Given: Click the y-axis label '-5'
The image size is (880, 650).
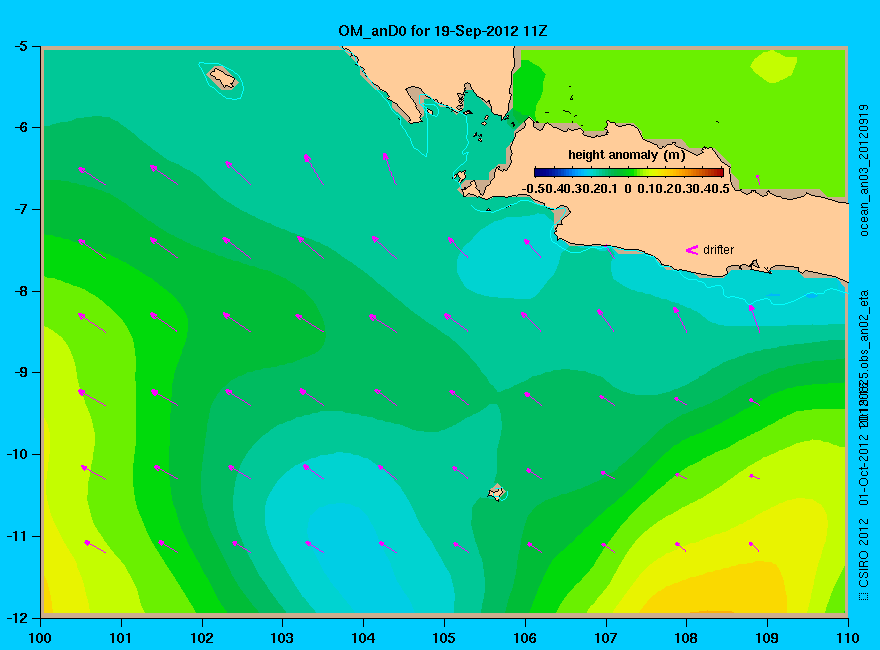Looking at the screenshot, I should [x=21, y=46].
